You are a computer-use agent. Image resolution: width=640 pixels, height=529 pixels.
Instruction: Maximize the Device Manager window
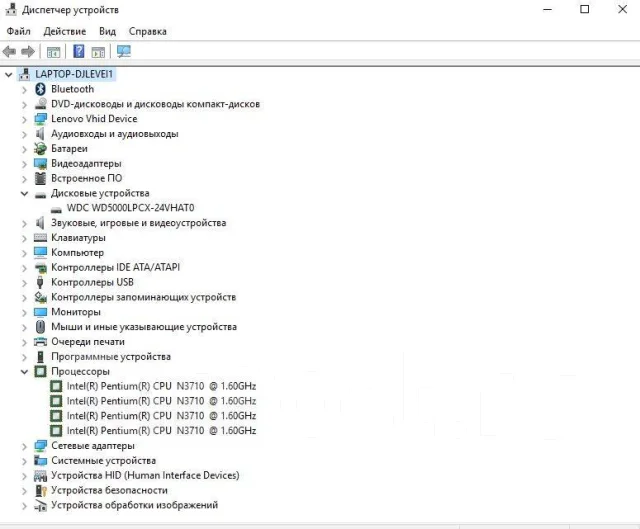click(584, 9)
